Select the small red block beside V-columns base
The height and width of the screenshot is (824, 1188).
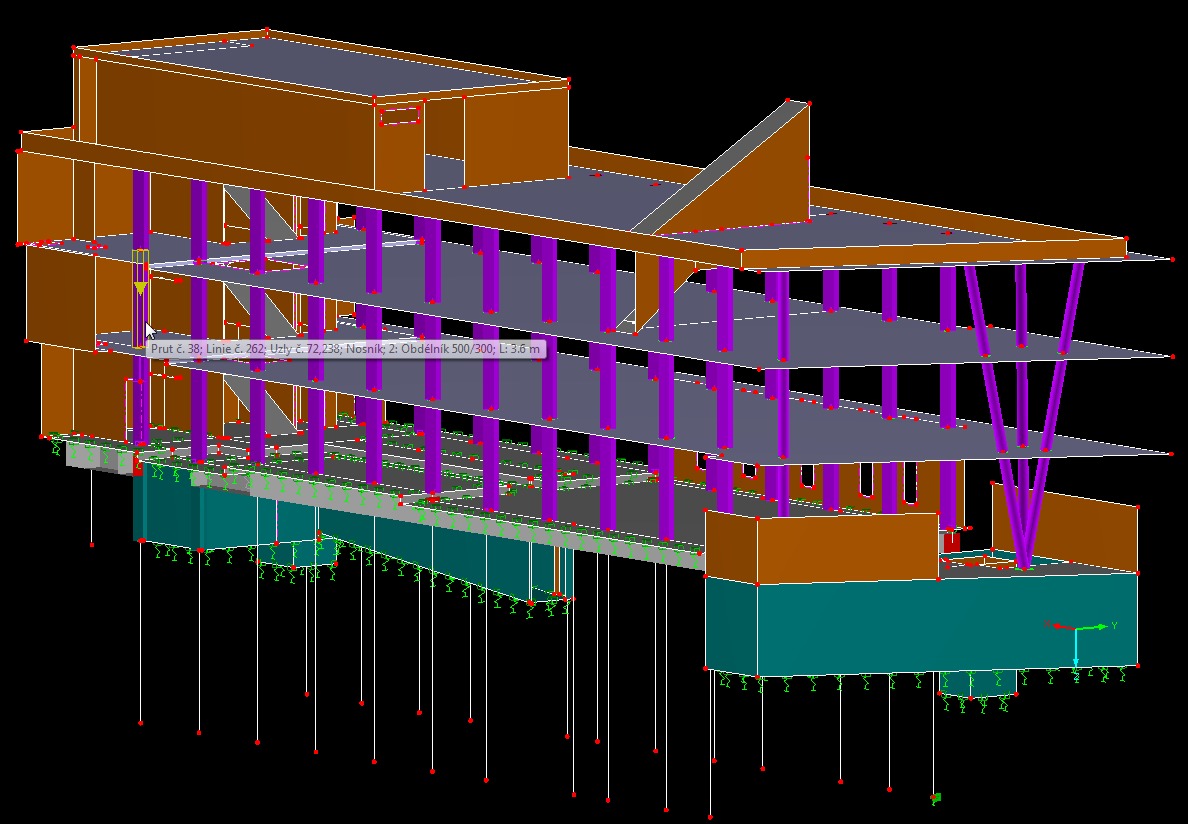[952, 541]
